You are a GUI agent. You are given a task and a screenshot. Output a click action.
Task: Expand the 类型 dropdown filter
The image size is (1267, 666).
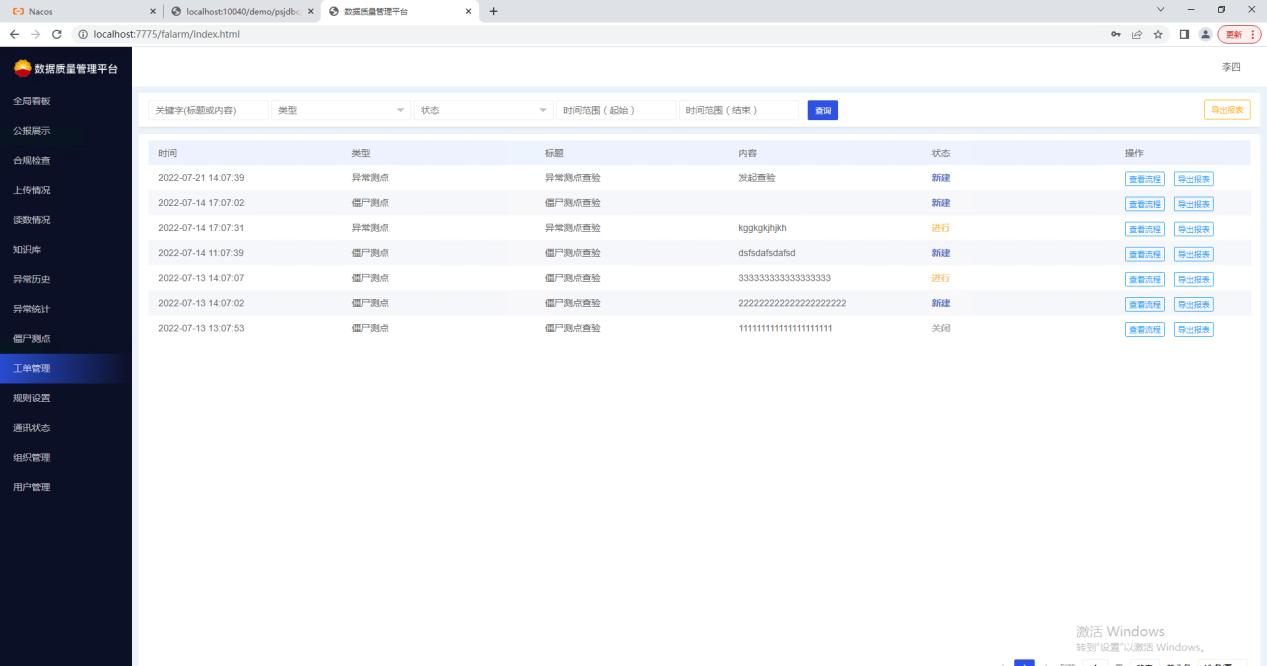[x=341, y=110]
